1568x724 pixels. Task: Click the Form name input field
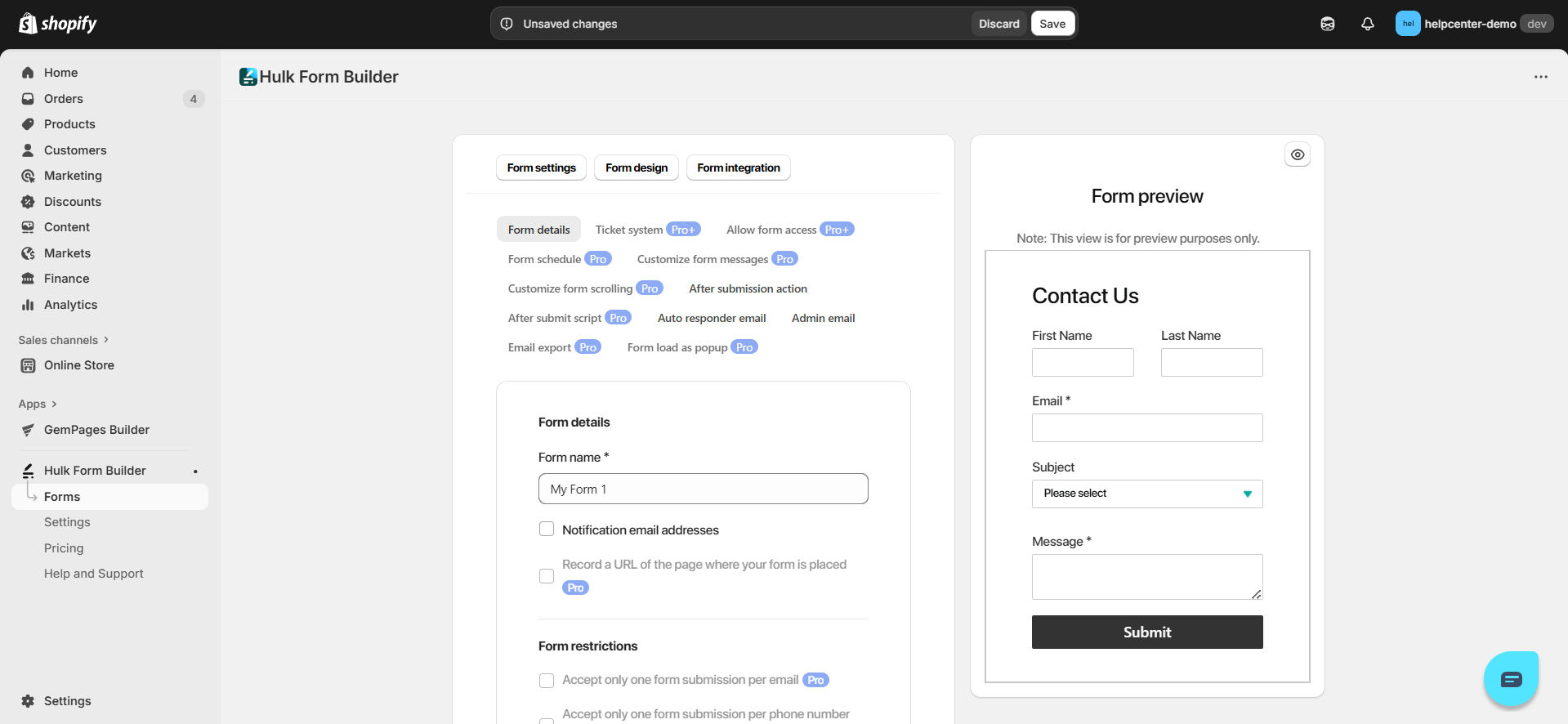(703, 489)
